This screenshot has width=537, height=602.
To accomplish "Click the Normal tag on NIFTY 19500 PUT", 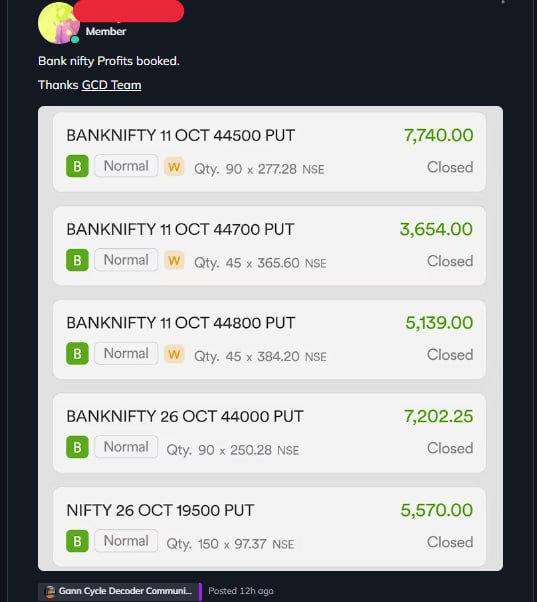I will 126,541.
